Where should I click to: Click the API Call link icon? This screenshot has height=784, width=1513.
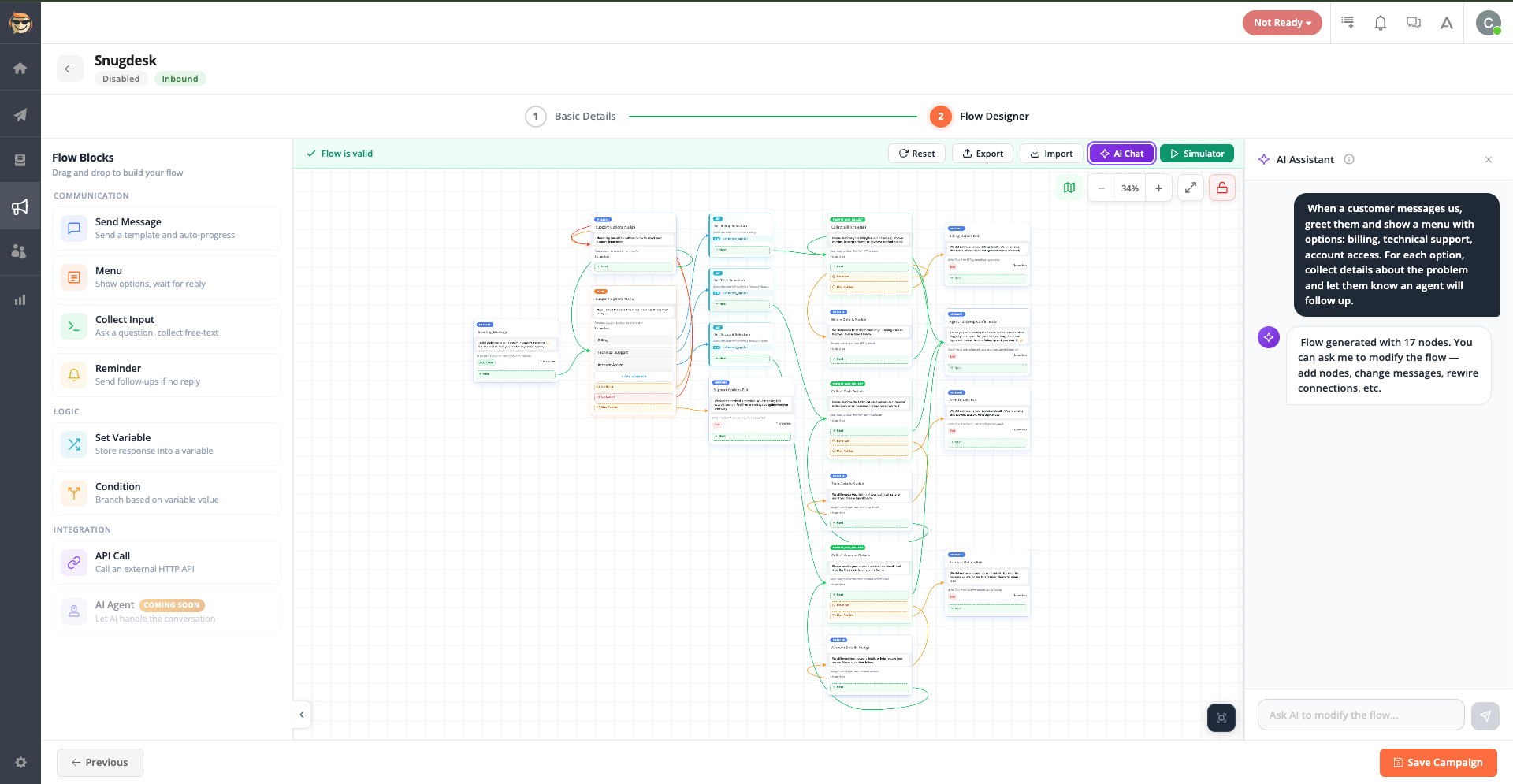click(x=74, y=563)
